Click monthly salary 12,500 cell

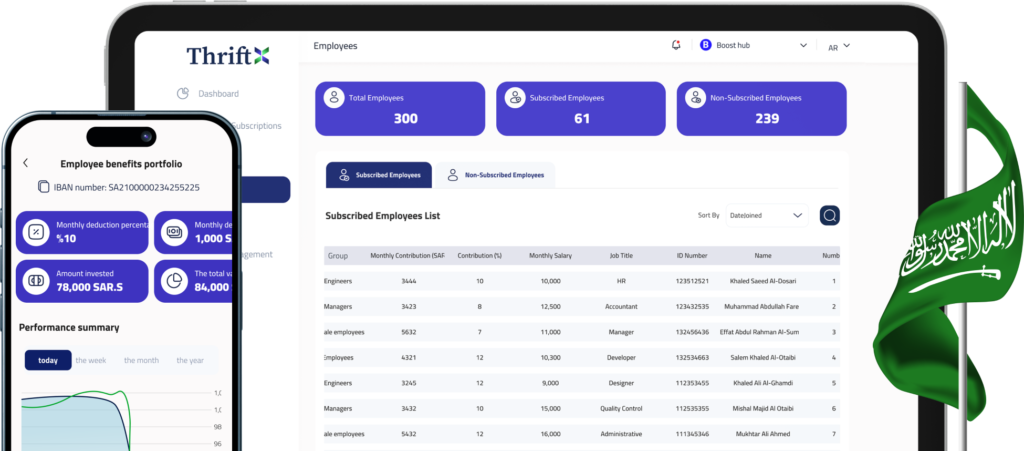pyautogui.click(x=551, y=307)
